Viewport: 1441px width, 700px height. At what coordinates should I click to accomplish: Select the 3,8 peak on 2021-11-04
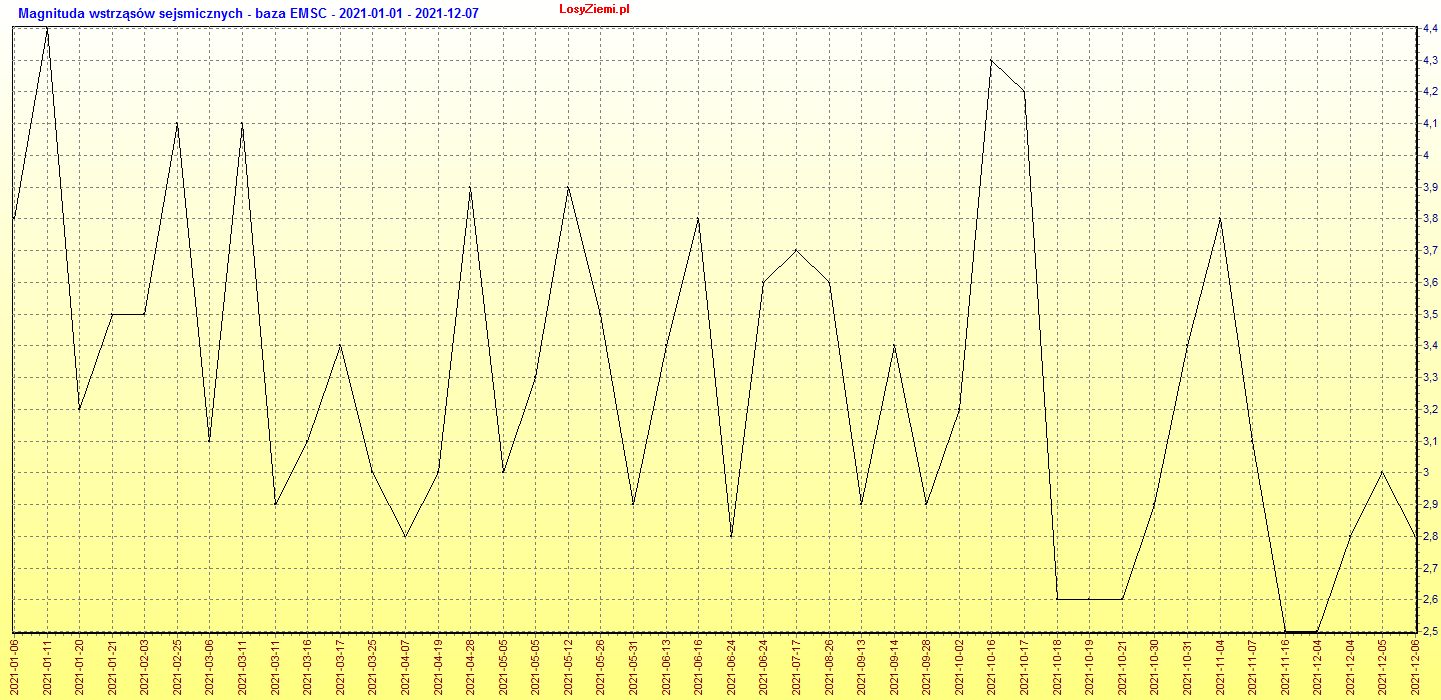(1219, 219)
